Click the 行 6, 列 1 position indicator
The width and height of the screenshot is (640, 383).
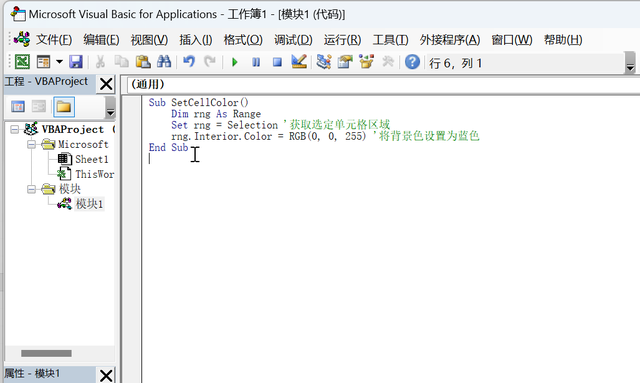pos(456,63)
